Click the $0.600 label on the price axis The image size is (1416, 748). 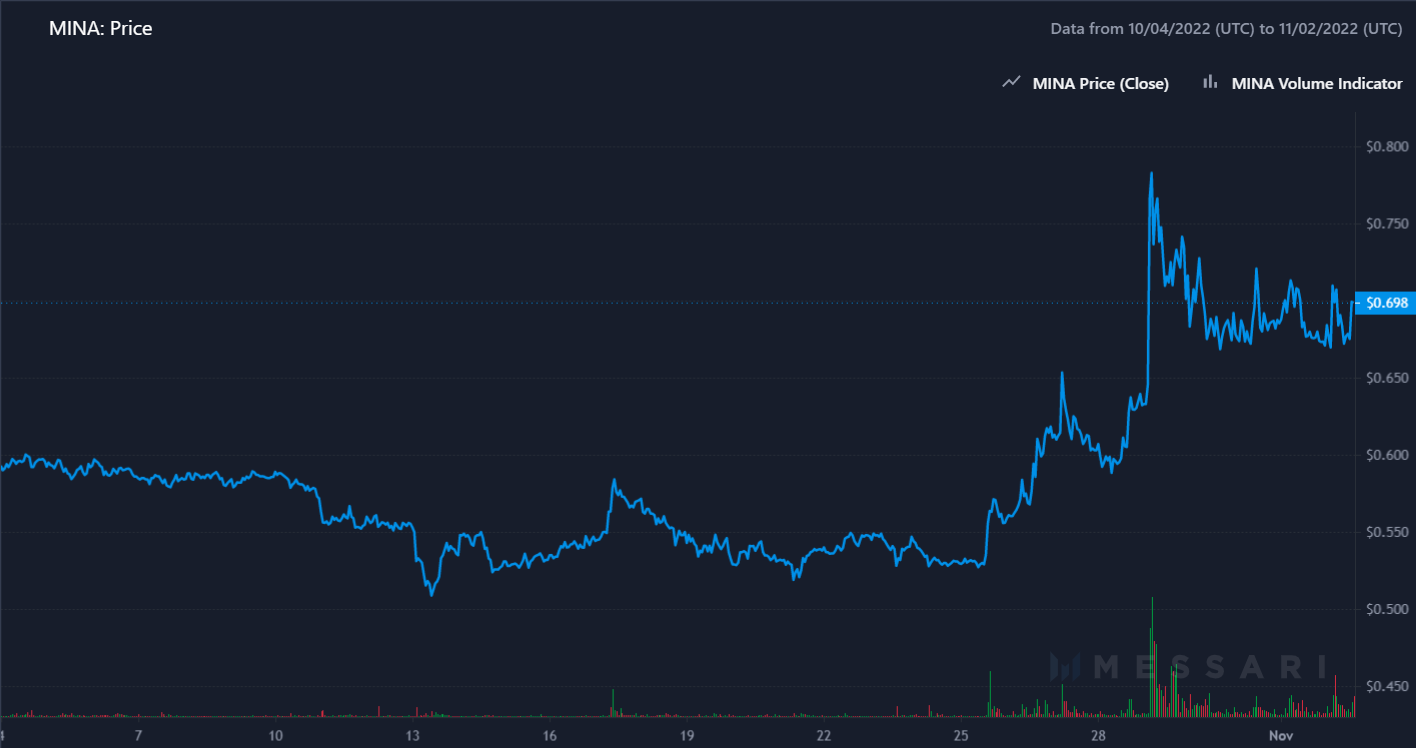point(1387,455)
